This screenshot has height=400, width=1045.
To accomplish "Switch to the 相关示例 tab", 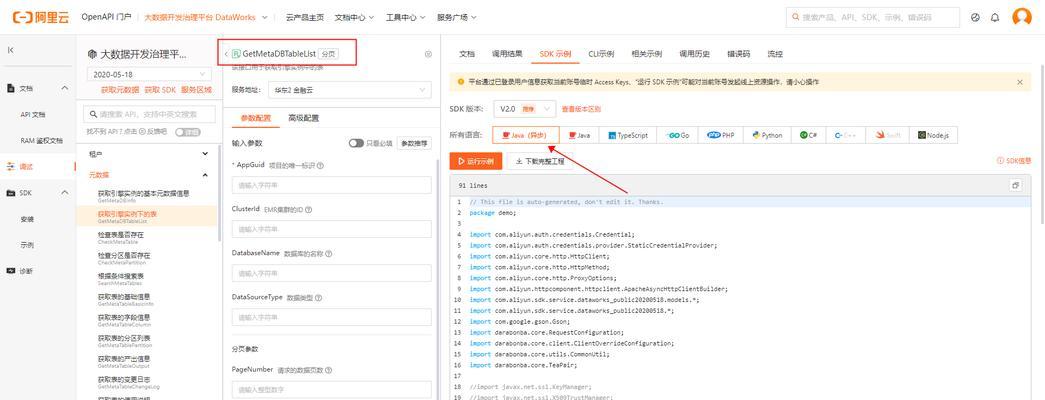I will coord(646,54).
